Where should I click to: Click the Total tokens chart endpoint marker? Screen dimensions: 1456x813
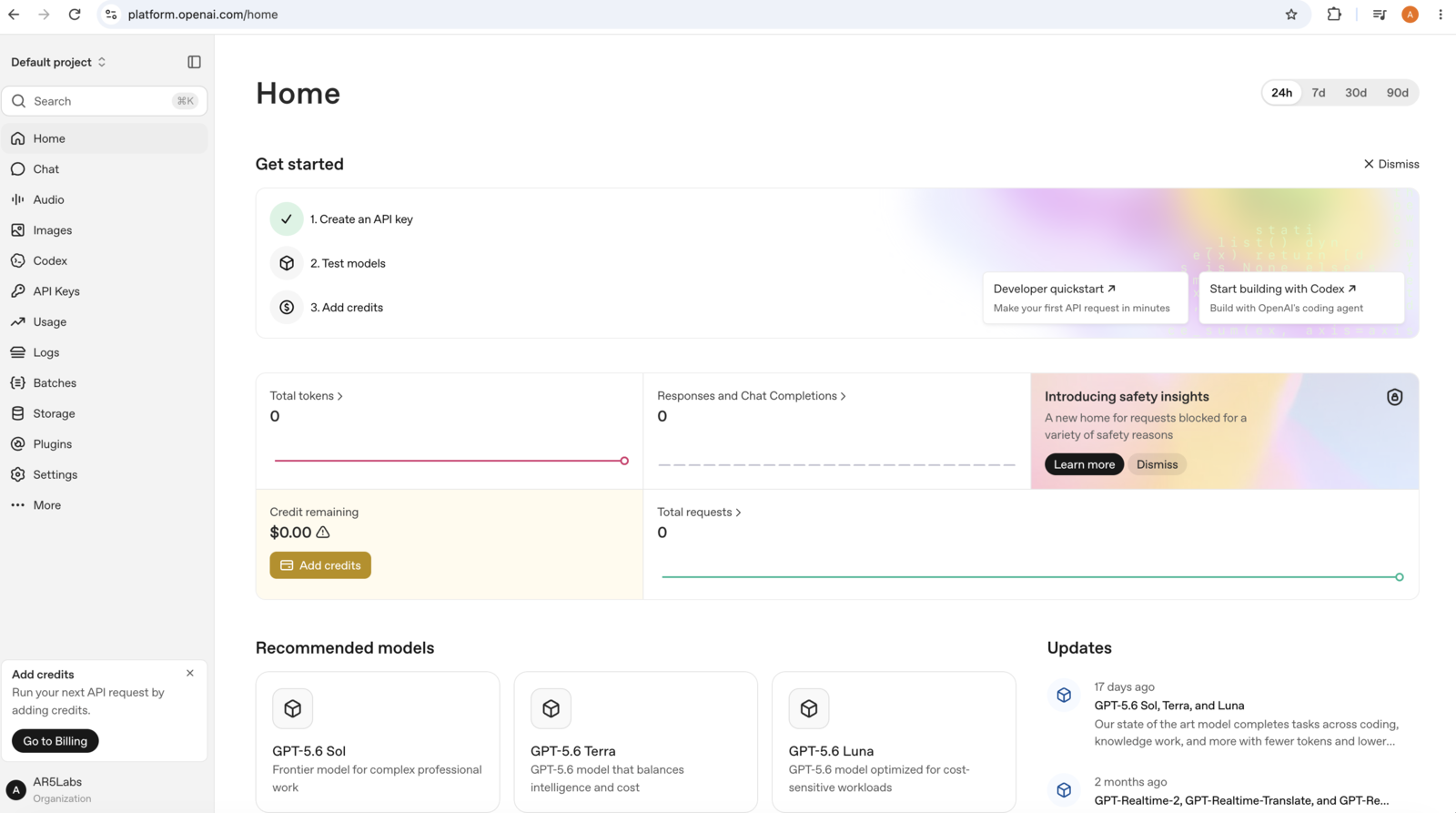tap(624, 461)
